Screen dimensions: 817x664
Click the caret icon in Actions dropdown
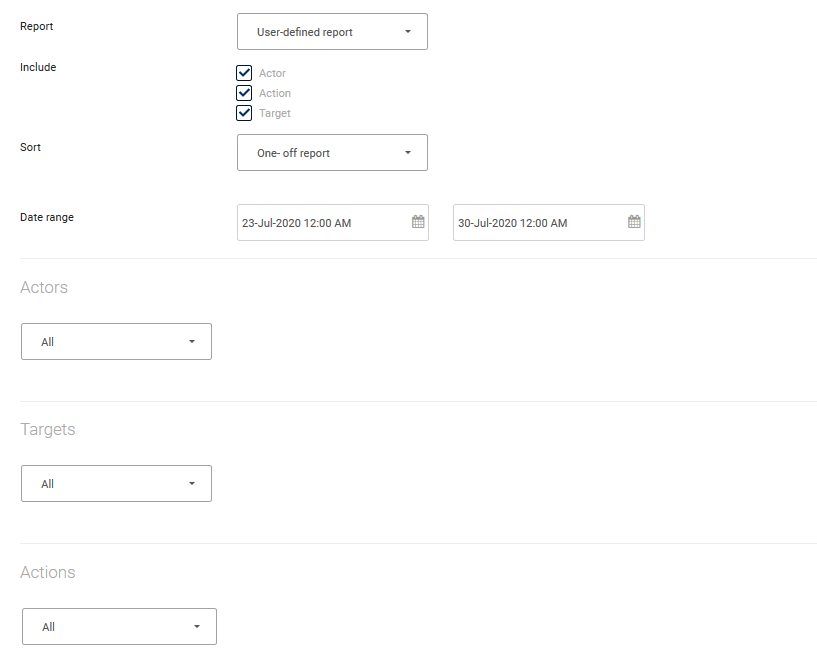coord(197,627)
